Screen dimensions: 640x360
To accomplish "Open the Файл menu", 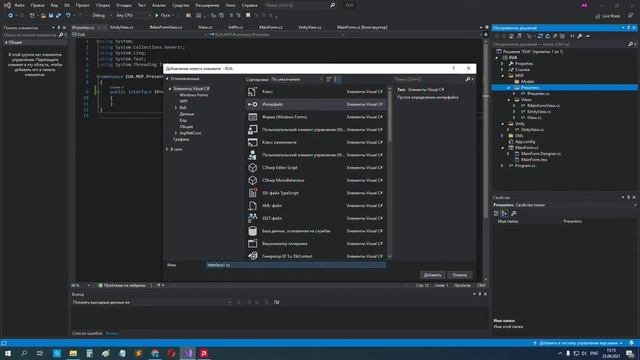I will pos(19,5).
